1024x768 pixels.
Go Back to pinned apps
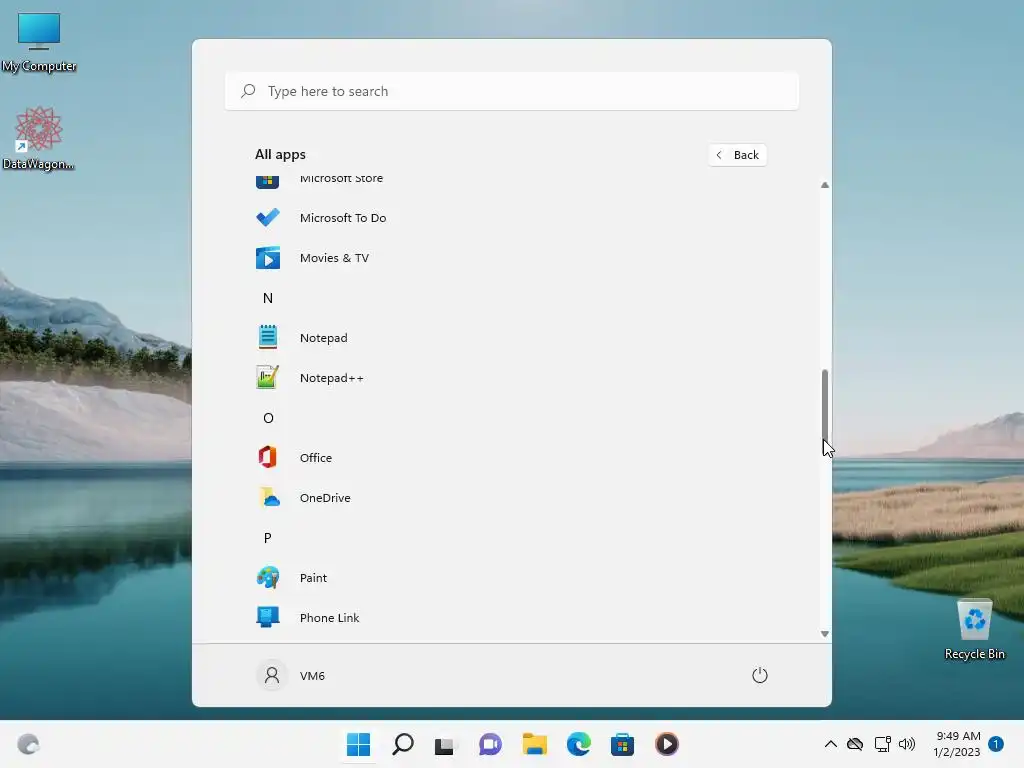[x=737, y=155]
